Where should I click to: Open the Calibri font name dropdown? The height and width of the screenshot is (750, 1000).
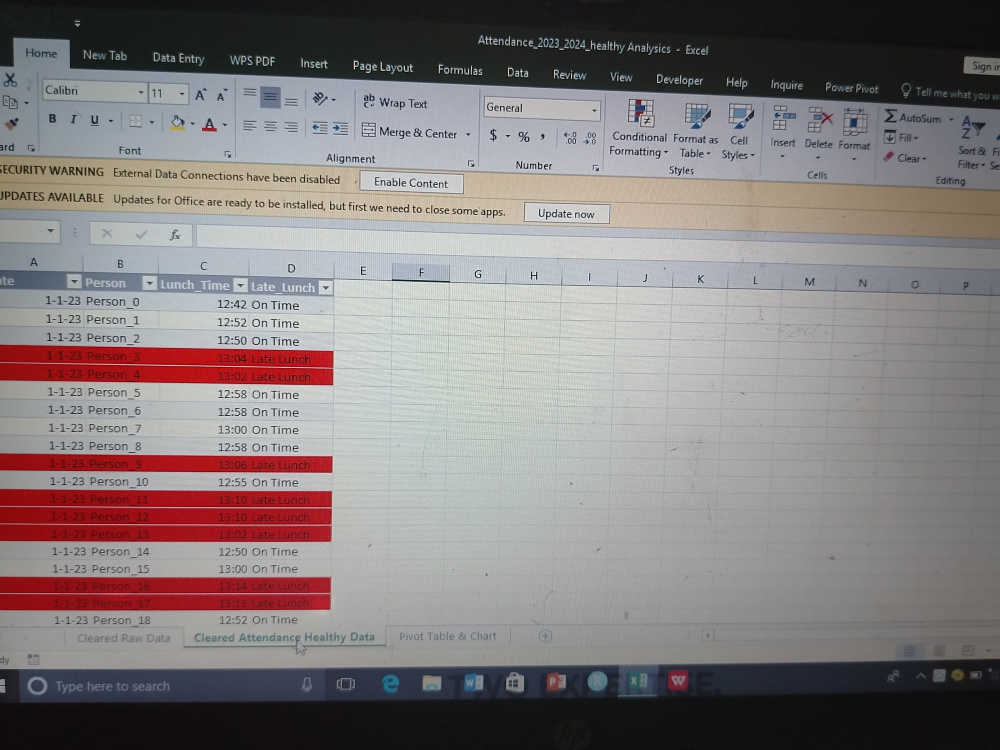point(141,92)
